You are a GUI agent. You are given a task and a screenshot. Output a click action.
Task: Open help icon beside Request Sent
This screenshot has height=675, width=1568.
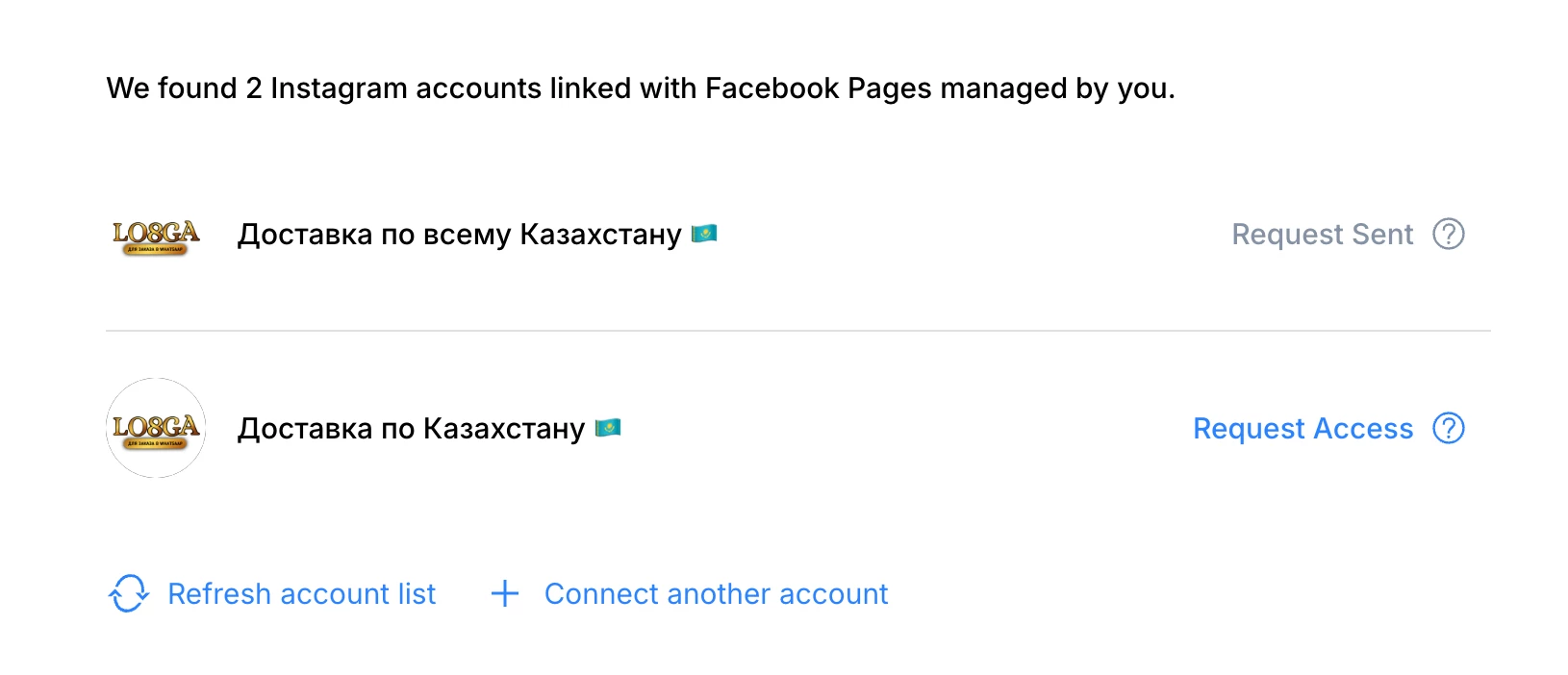pyautogui.click(x=1449, y=234)
